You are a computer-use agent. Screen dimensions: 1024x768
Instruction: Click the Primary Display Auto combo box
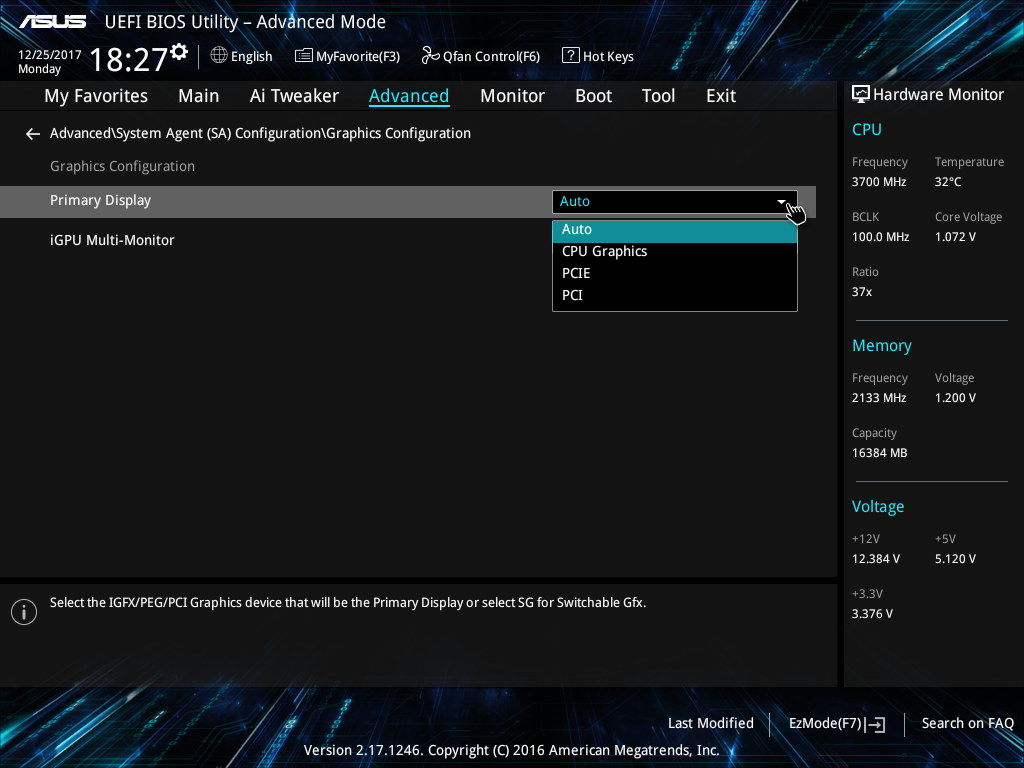(675, 202)
